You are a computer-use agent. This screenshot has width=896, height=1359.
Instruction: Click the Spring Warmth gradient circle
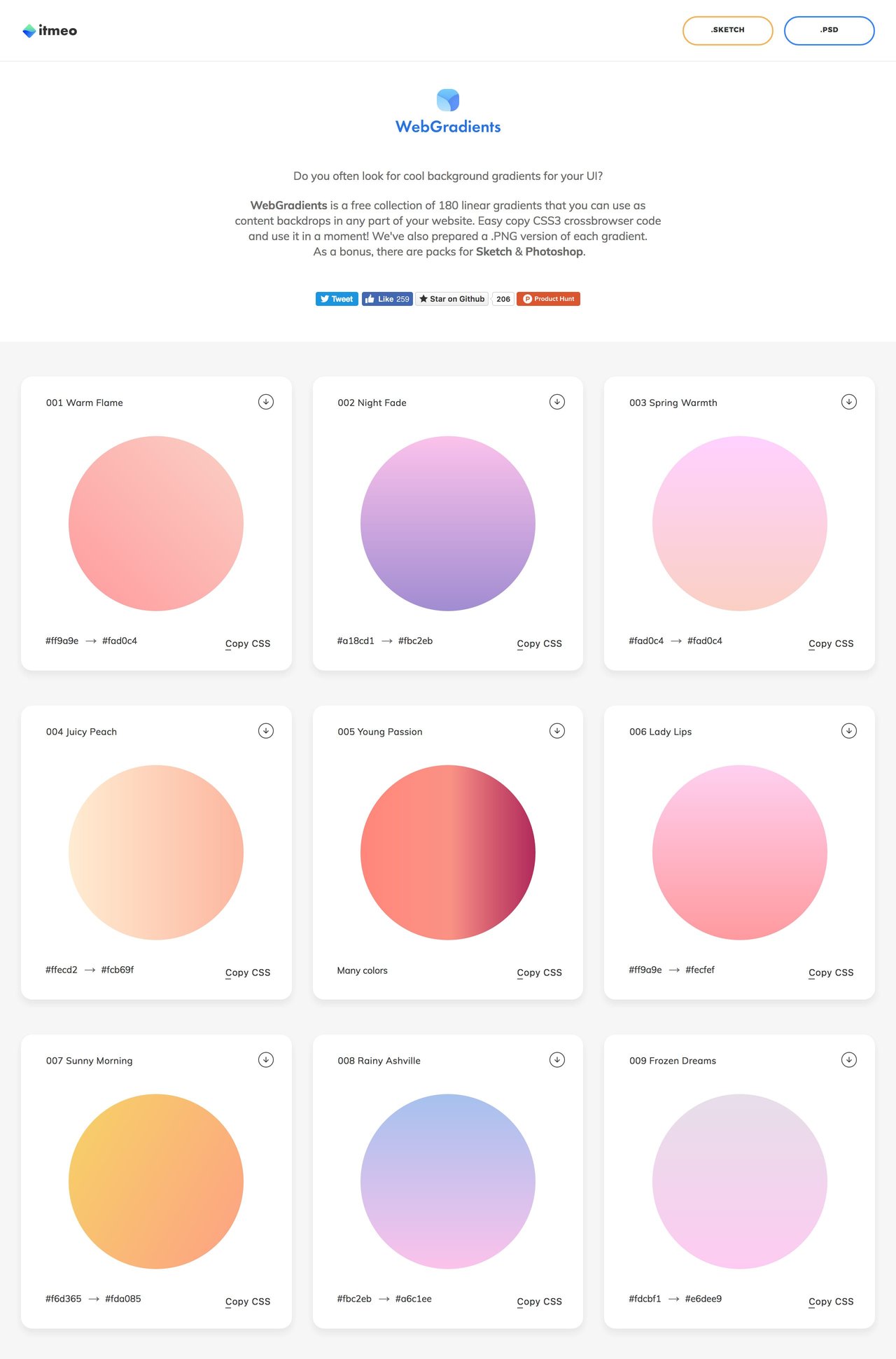click(x=740, y=524)
